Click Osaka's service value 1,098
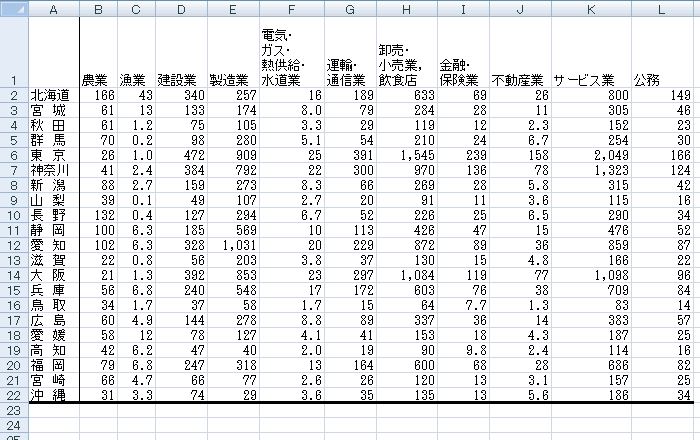The width and height of the screenshot is (700, 440). point(592,275)
